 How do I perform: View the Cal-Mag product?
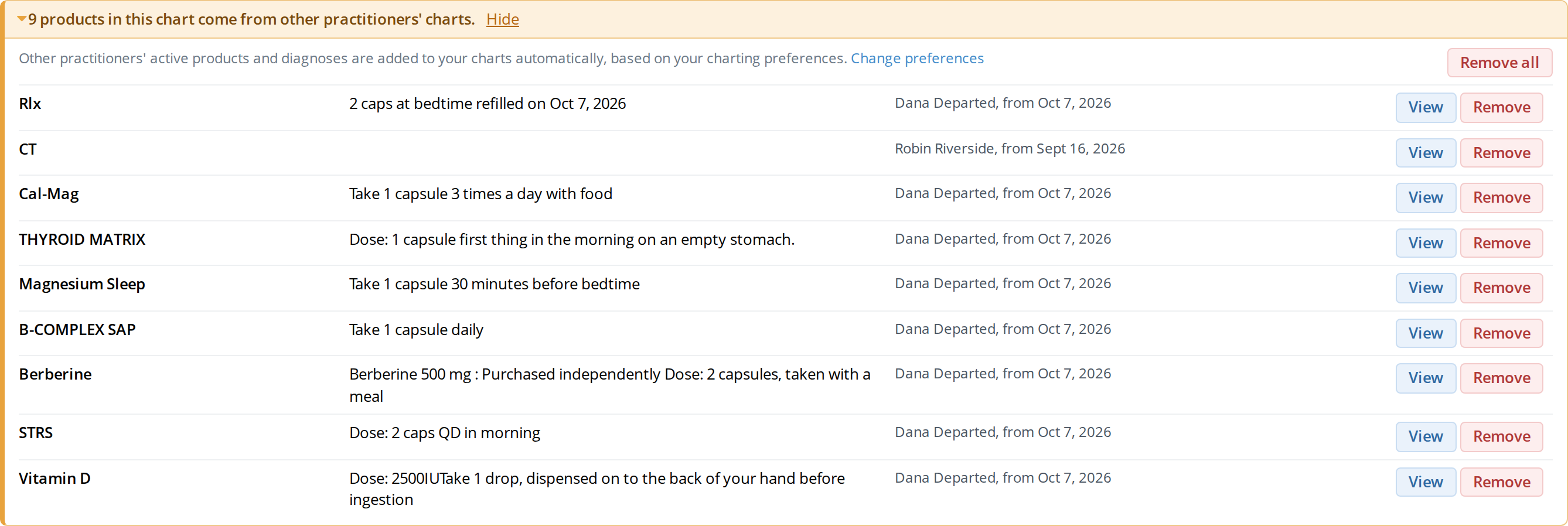point(1426,197)
